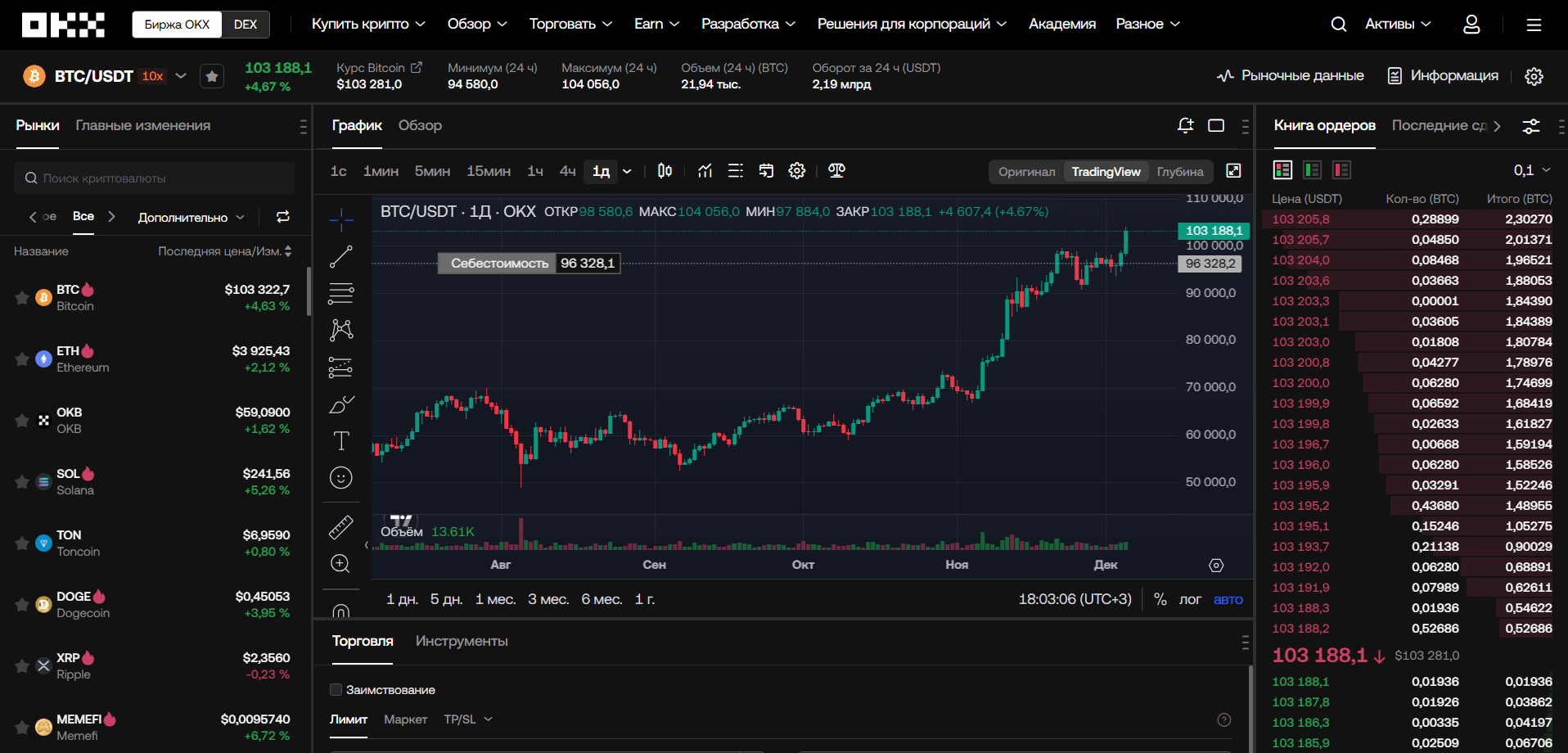Toggle лог scale on chart
The width and height of the screenshot is (1568, 753).
click(x=1190, y=599)
